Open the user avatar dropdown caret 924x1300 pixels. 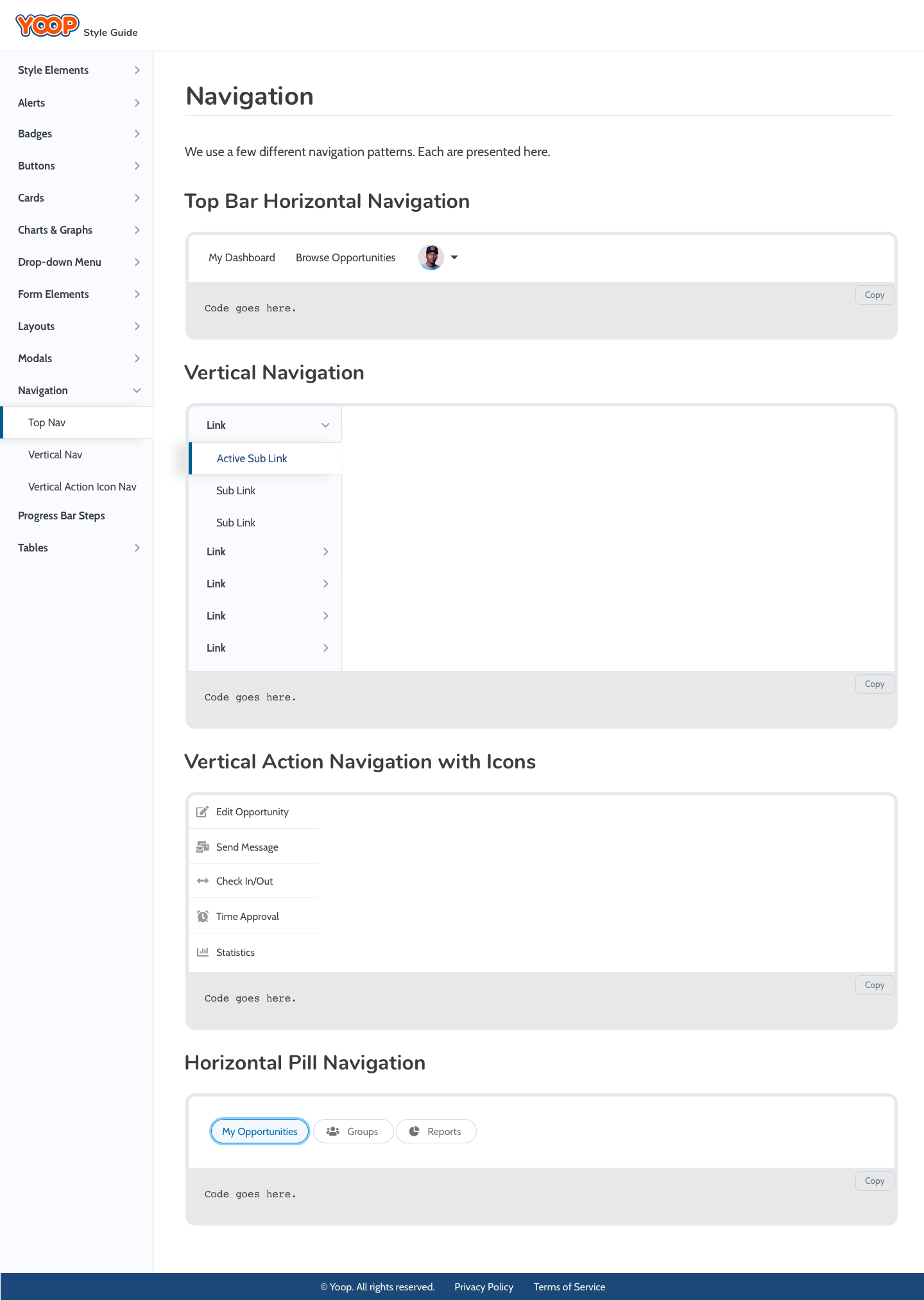pos(454,257)
